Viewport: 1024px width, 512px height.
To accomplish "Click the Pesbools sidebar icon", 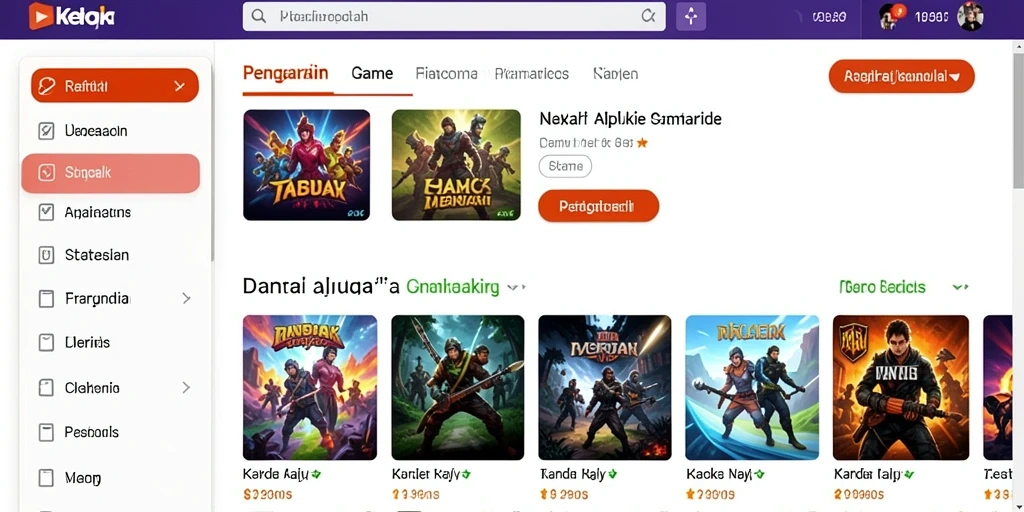I will click(46, 432).
